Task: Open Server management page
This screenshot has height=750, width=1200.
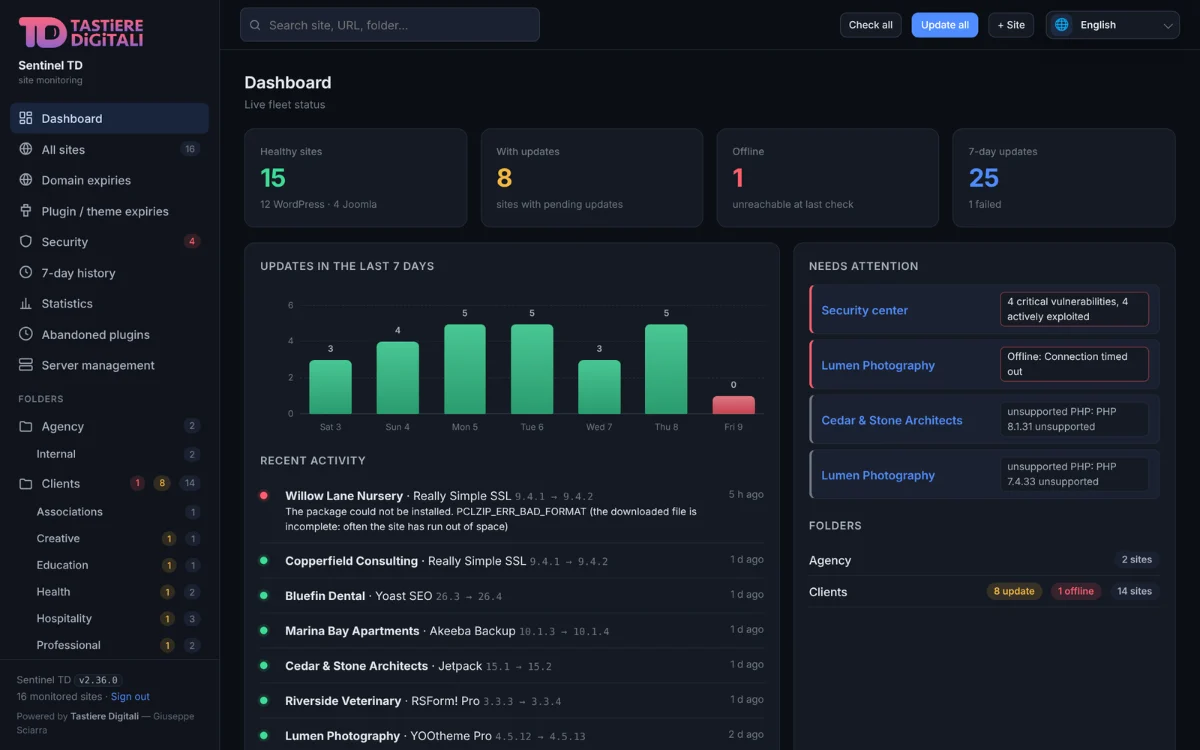Action: (110, 365)
